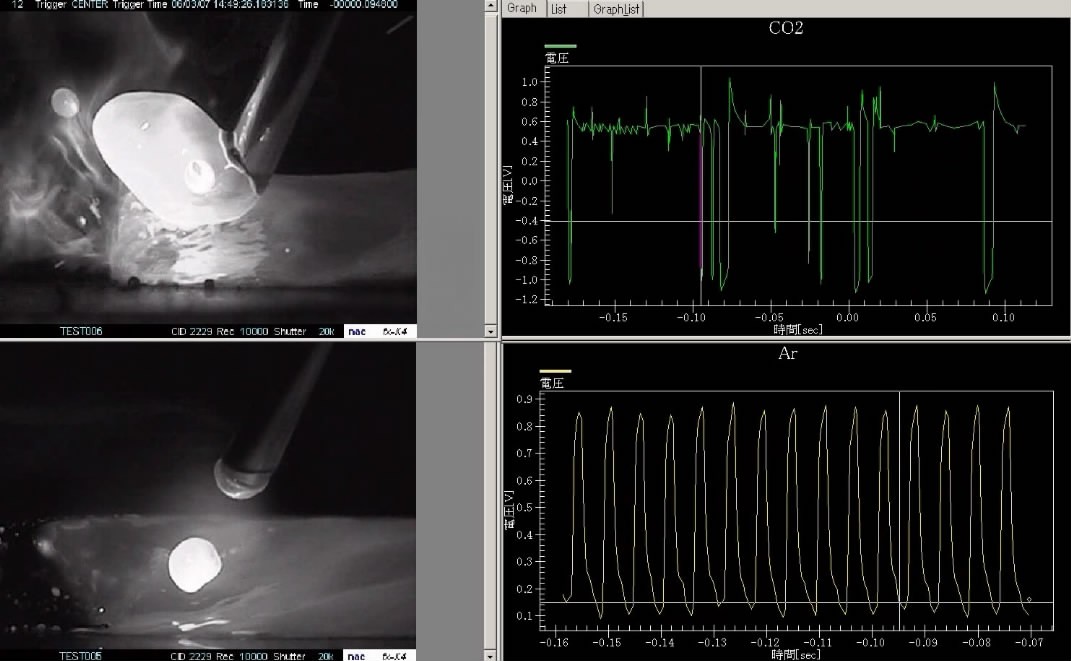1071x661 pixels.
Task: Click the TEST005 label on bottom video
Action: tap(81, 656)
